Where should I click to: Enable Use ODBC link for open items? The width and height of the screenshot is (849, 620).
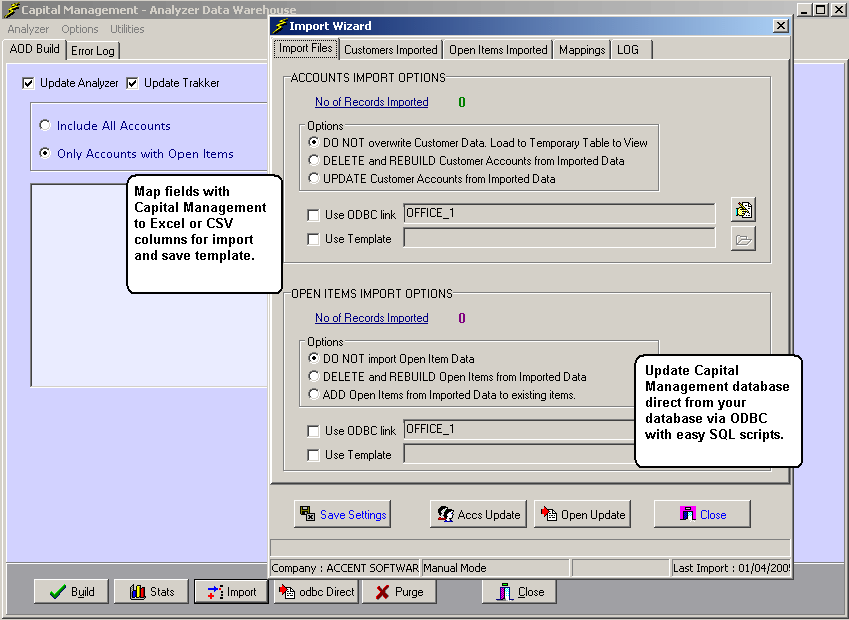[x=313, y=431]
